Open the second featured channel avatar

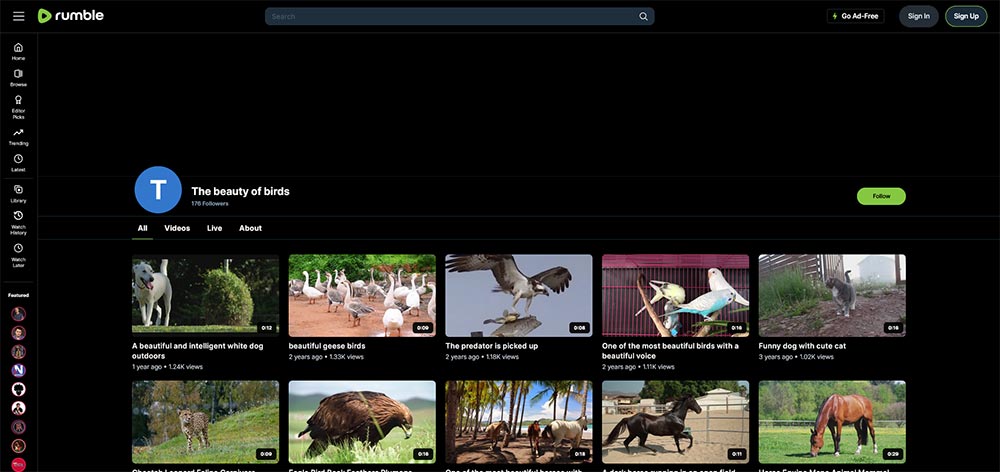[x=18, y=333]
